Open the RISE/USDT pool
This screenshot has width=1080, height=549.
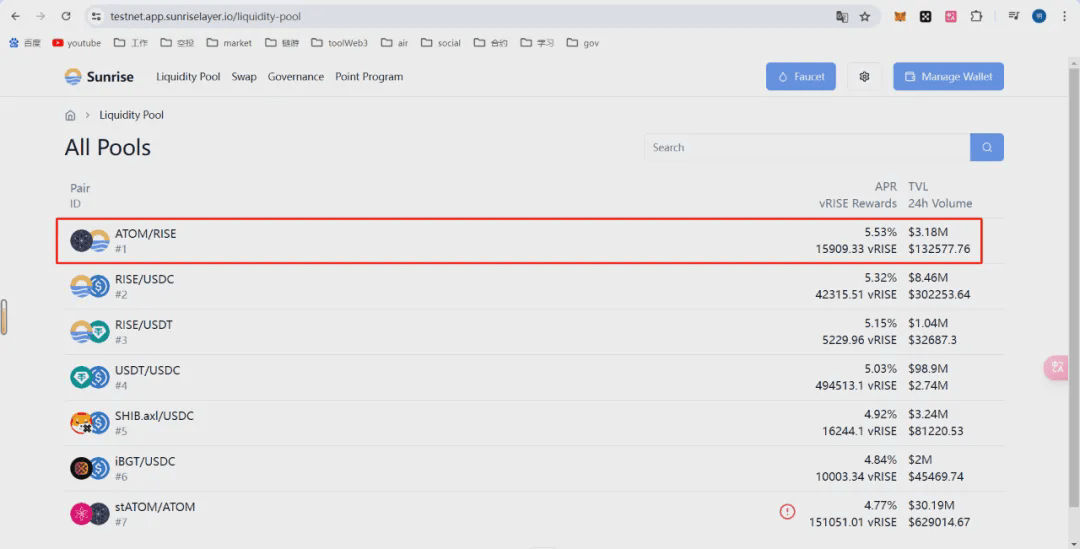pyautogui.click(x=534, y=331)
